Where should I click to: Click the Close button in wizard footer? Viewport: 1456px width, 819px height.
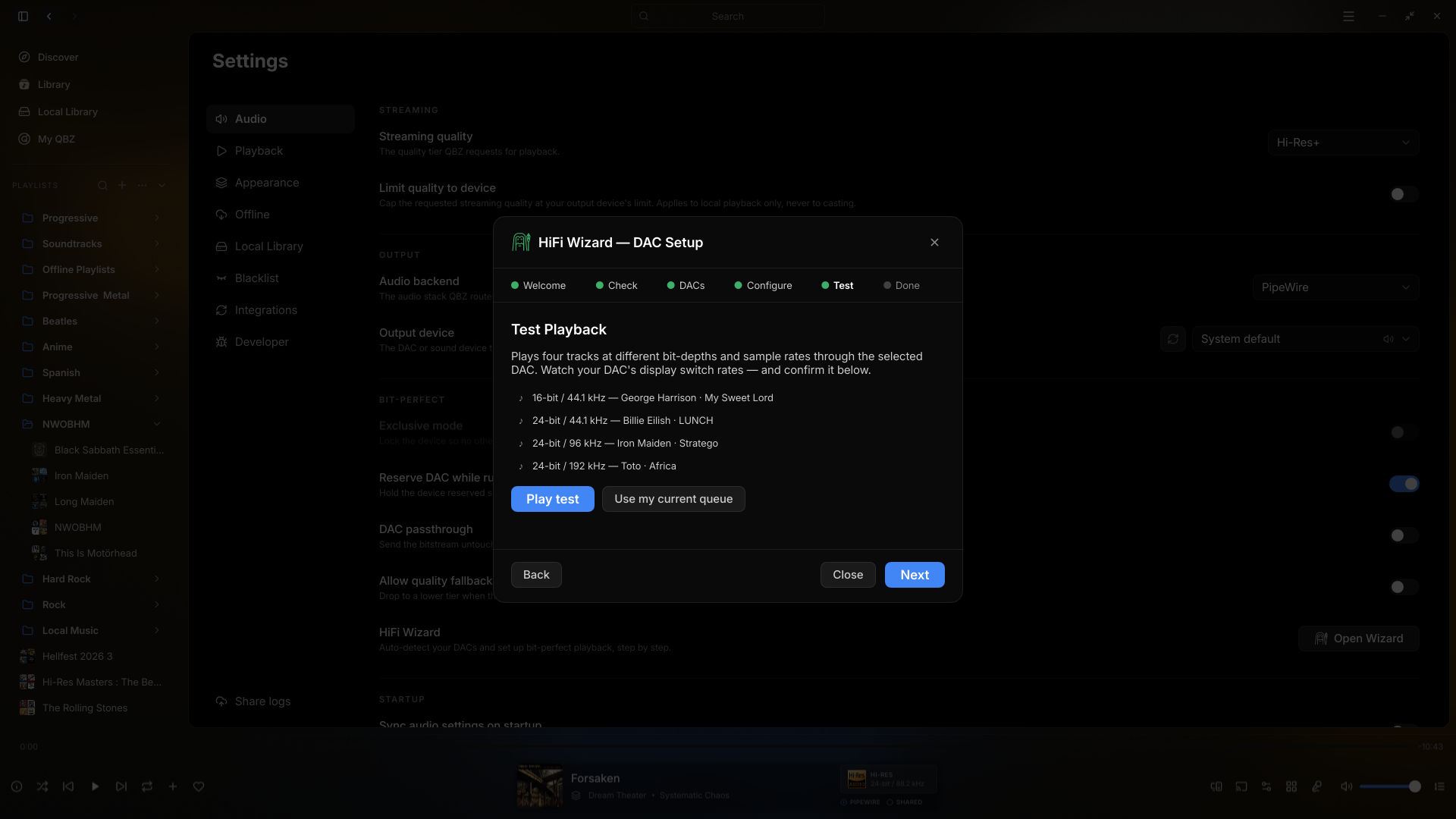(848, 575)
